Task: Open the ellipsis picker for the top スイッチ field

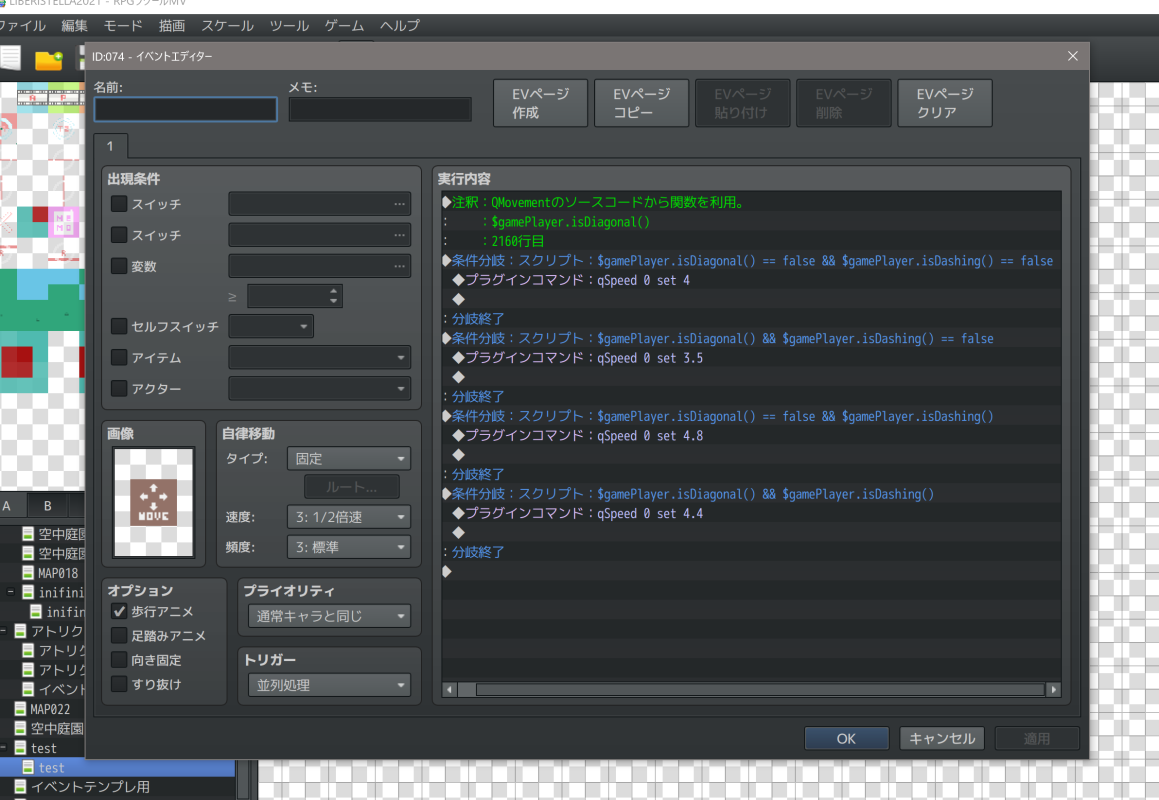Action: (x=400, y=204)
